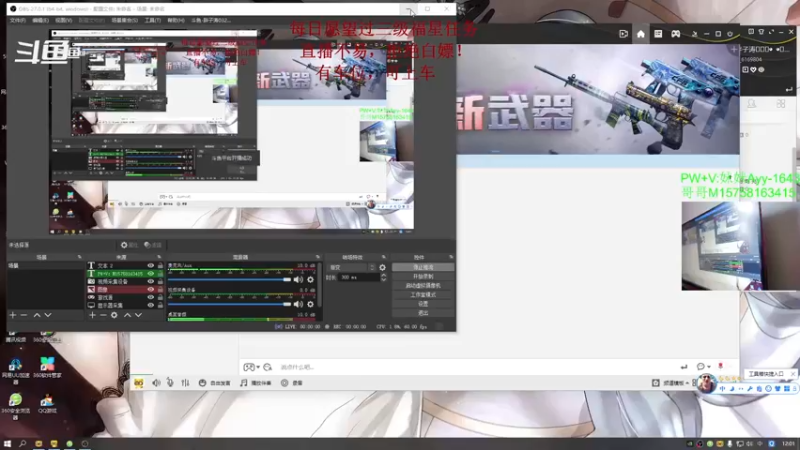
Task: Hide the PW+V text source via its eye icon
Action: pos(151,273)
